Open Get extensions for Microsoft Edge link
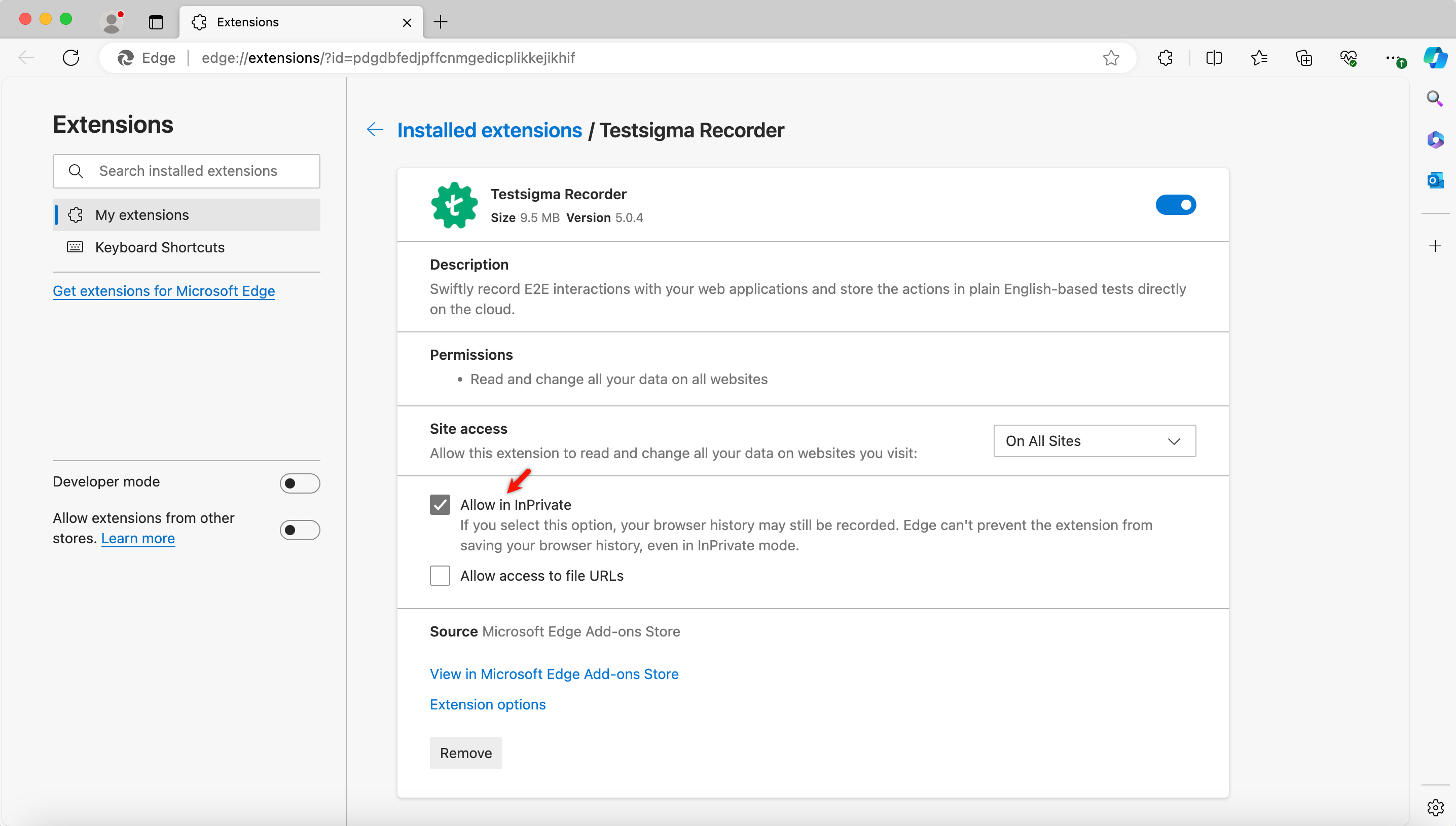The width and height of the screenshot is (1456, 826). tap(163, 290)
